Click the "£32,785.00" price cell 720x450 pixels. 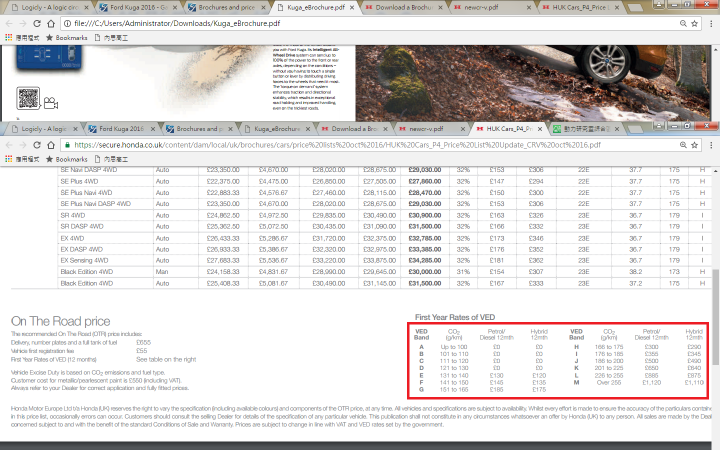[425, 238]
